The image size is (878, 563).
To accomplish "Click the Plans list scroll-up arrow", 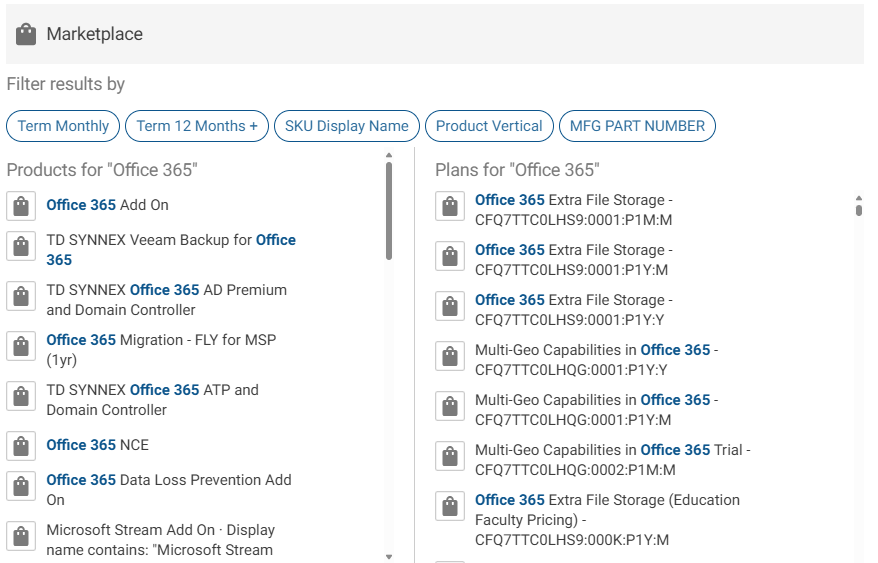I will click(x=859, y=198).
